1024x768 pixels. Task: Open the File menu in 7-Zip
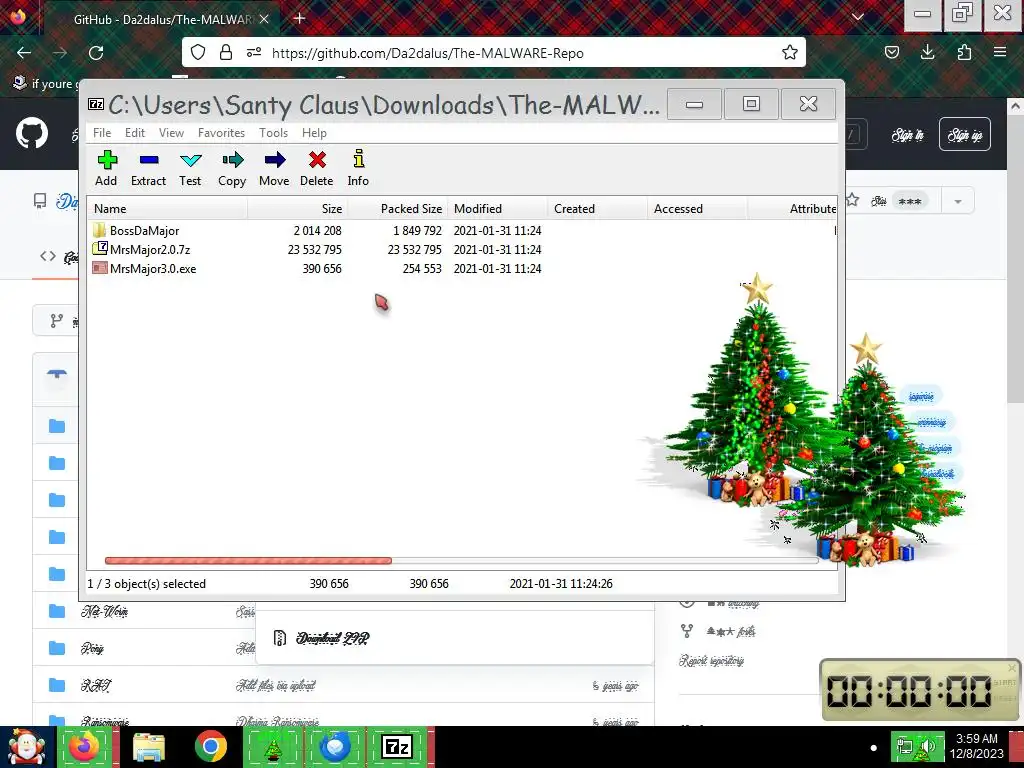(x=102, y=133)
